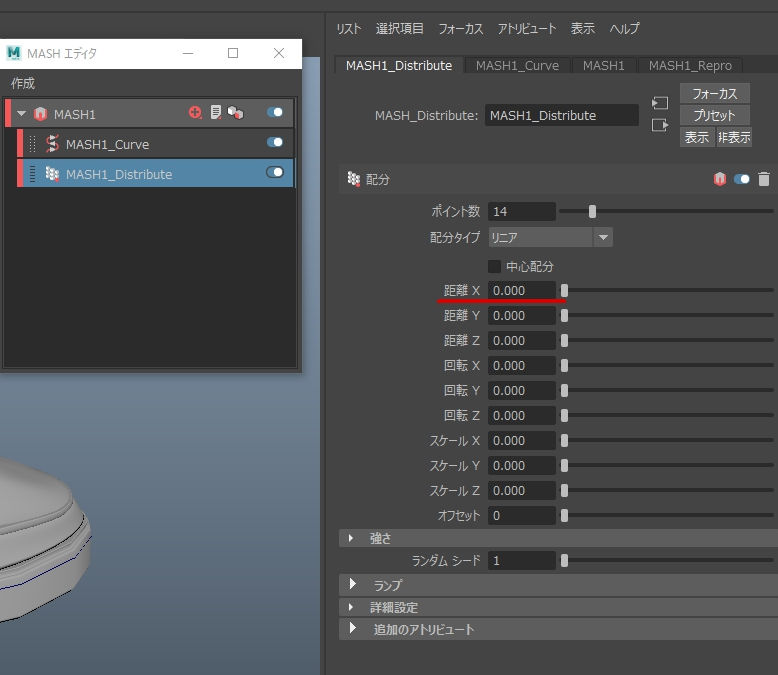Click the スケール Z value field
The height and width of the screenshot is (675, 778).
[x=521, y=490]
